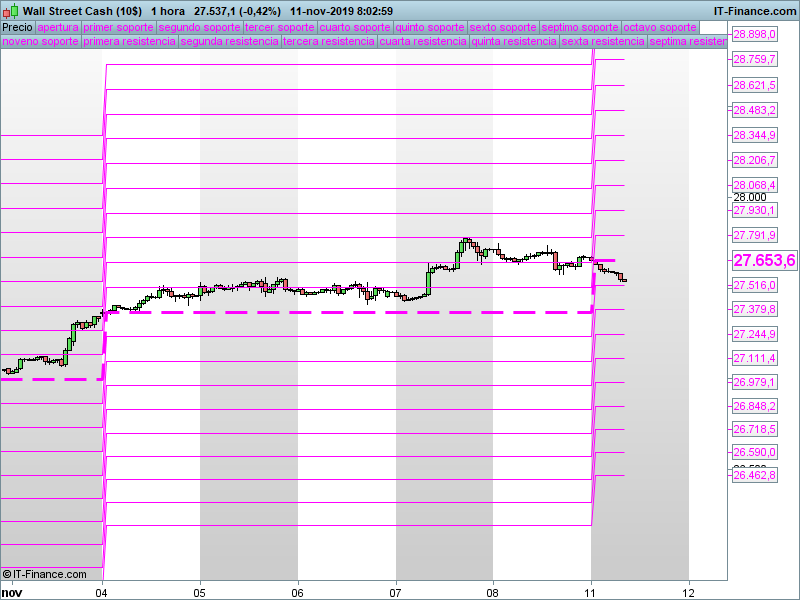This screenshot has height=600, width=800.
Task: Click the tercer soporte indicator tag
Action: pos(279,27)
